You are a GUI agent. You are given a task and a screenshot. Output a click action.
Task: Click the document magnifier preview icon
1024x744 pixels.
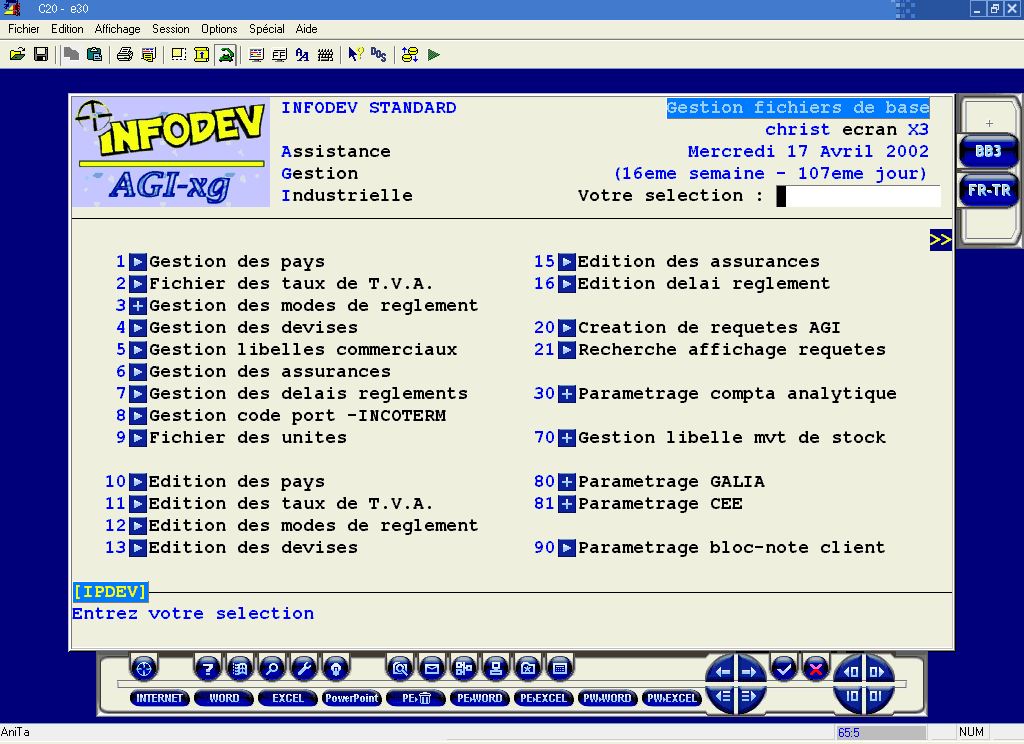tap(400, 668)
